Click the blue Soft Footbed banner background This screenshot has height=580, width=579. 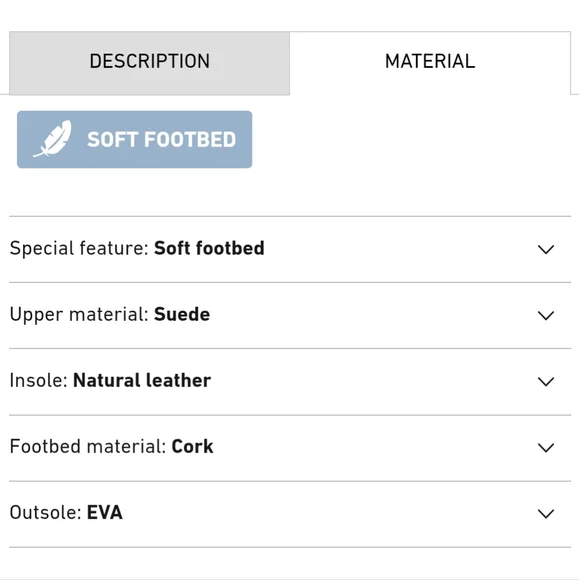pos(135,139)
